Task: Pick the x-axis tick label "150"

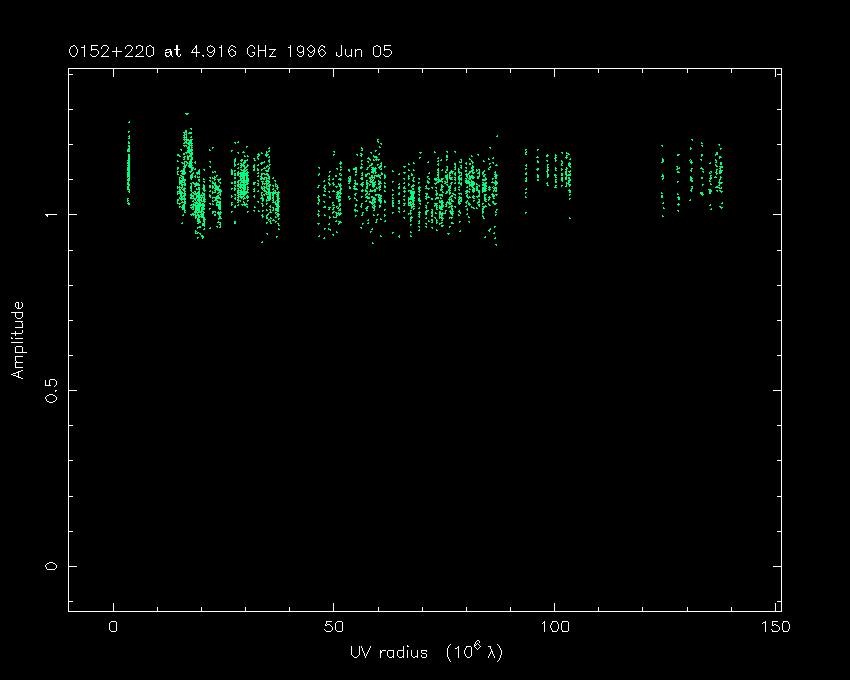Action: pyautogui.click(x=777, y=628)
